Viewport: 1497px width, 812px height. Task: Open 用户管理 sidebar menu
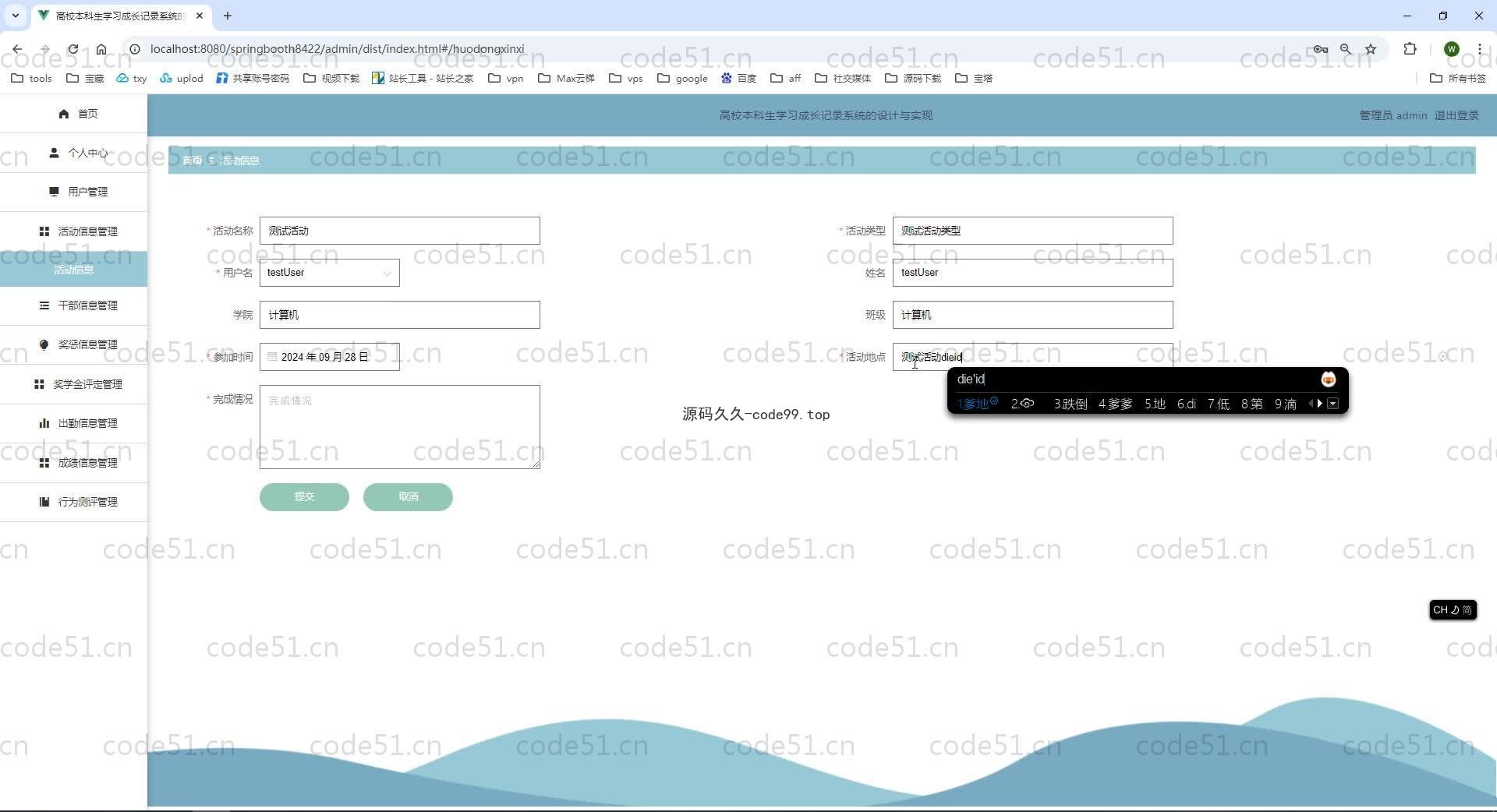[74, 192]
